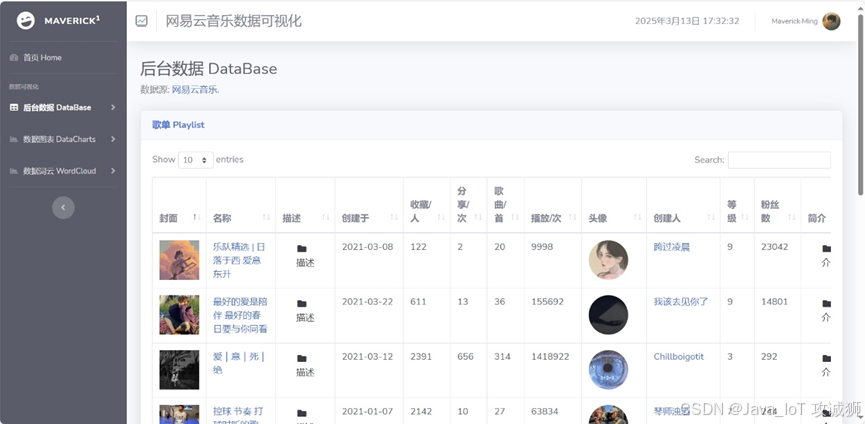The width and height of the screenshot is (865, 424).
Task: Click the avatar of creator 跨过凌晨
Action: coord(608,260)
